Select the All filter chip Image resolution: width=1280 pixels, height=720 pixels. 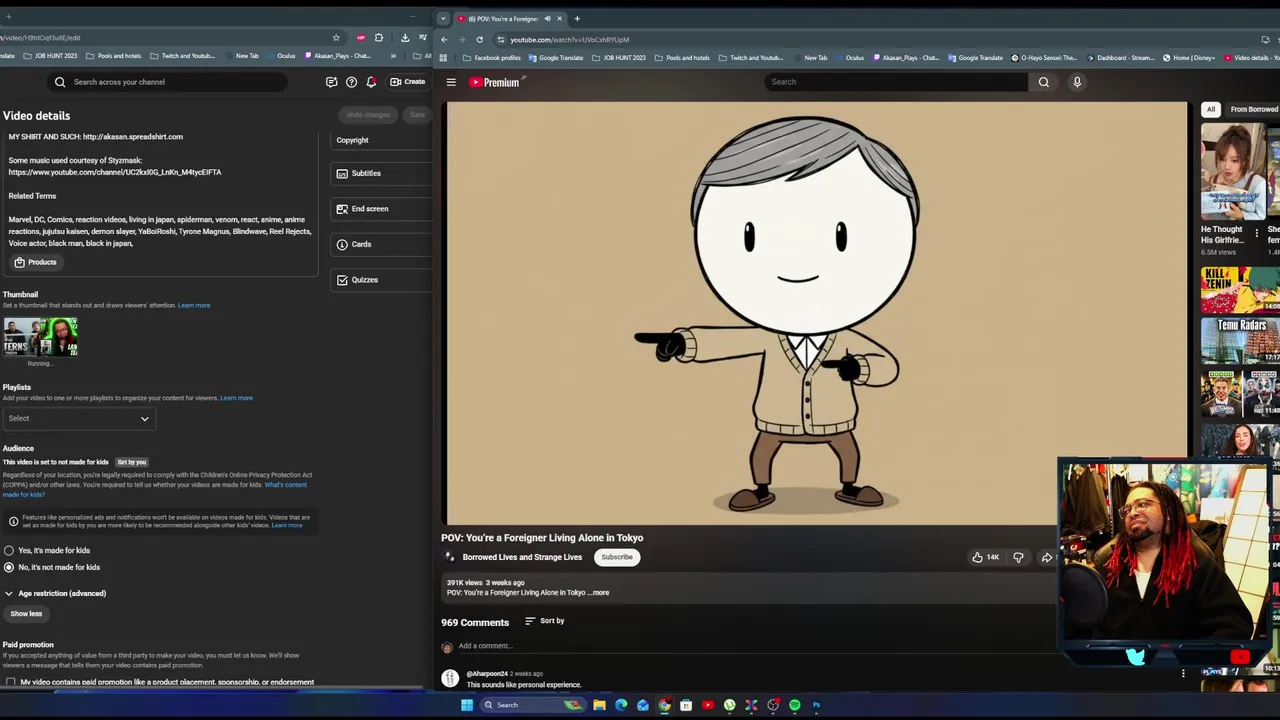pyautogui.click(x=1210, y=110)
